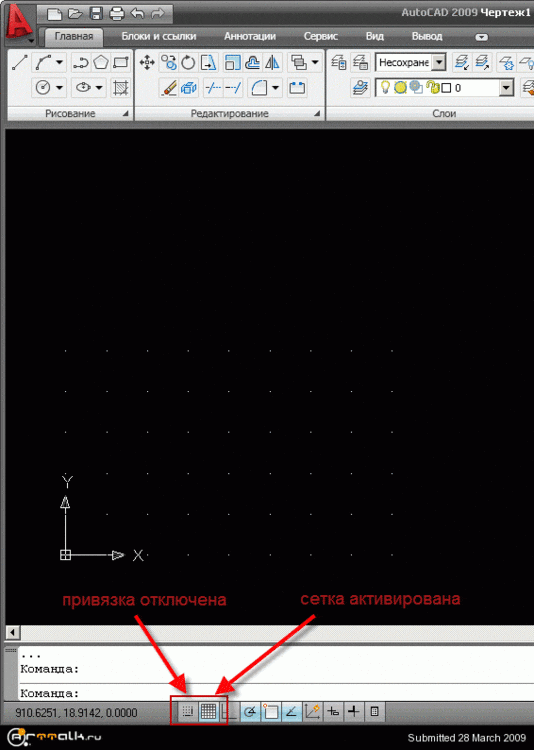
Task: Print the drawing with the printer icon
Action: pyautogui.click(x=117, y=13)
